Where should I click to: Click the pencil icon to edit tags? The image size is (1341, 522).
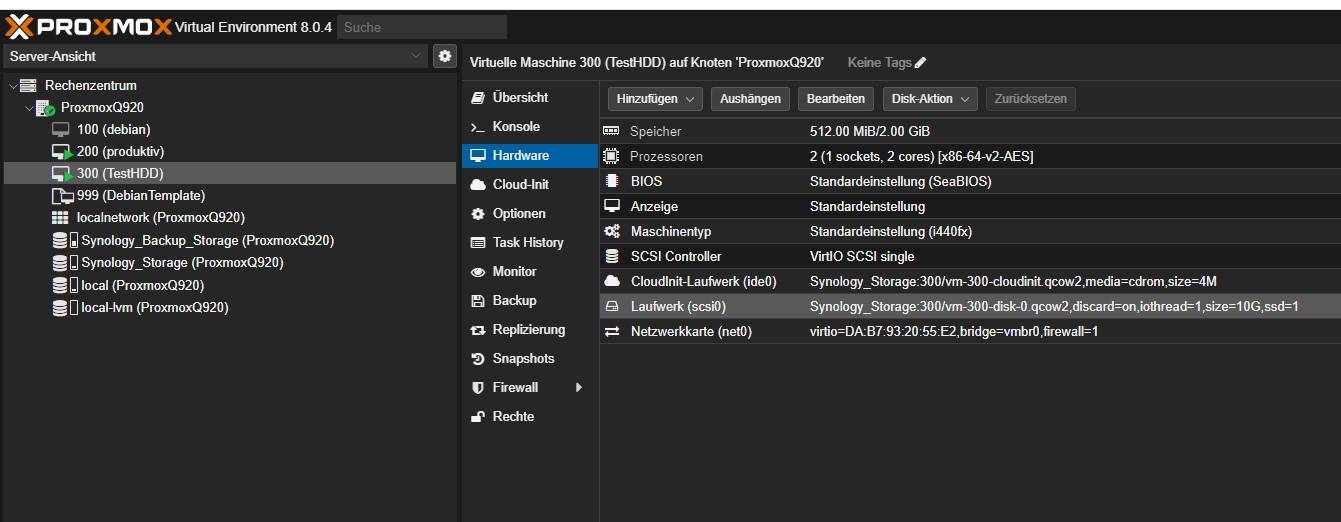(920, 63)
